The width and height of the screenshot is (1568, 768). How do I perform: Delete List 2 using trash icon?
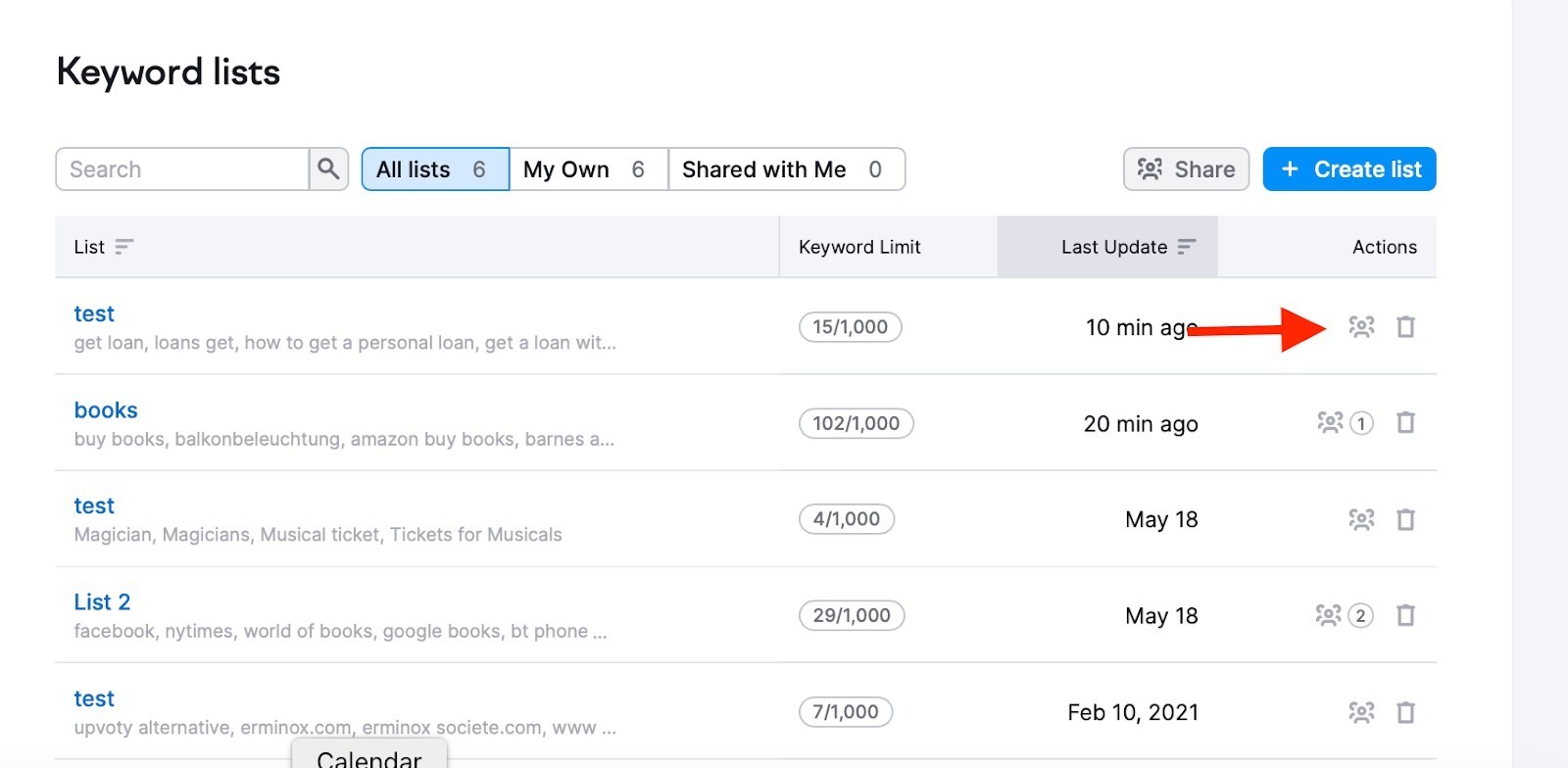click(1405, 615)
